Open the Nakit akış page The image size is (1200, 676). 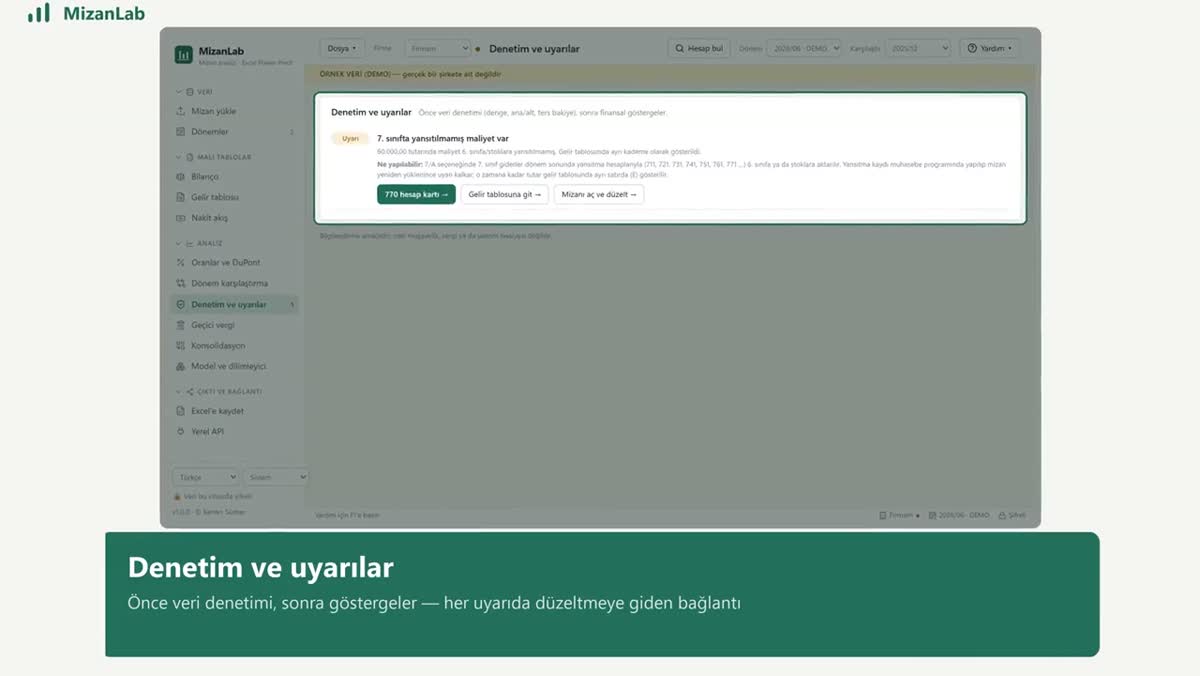[x=235, y=218]
